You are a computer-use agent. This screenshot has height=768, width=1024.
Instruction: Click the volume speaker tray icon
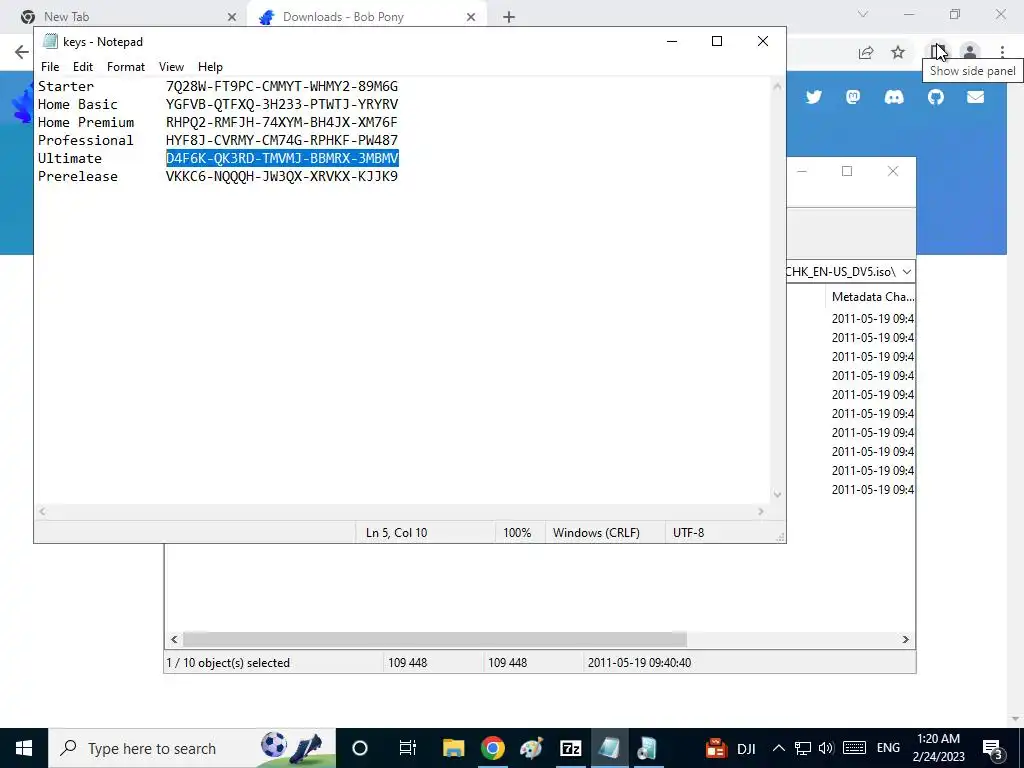(825, 748)
